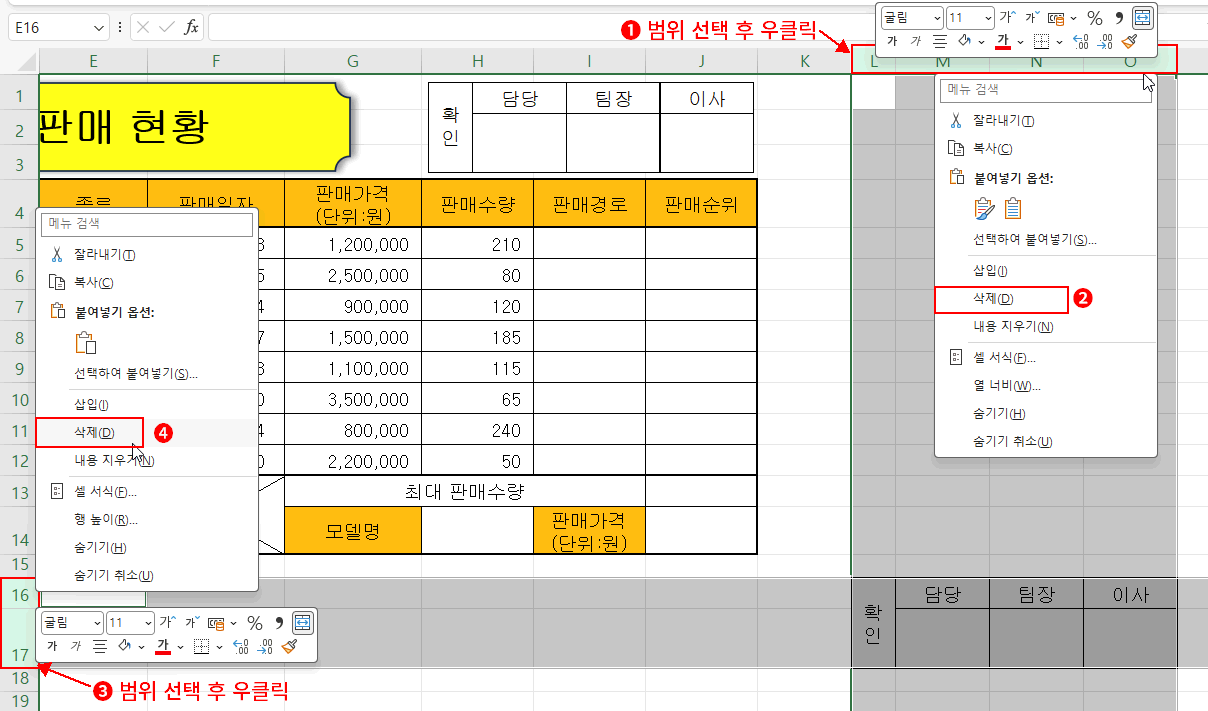Toggle merge and center in the column mini toolbar
This screenshot has width=1208, height=711.
[1143, 17]
